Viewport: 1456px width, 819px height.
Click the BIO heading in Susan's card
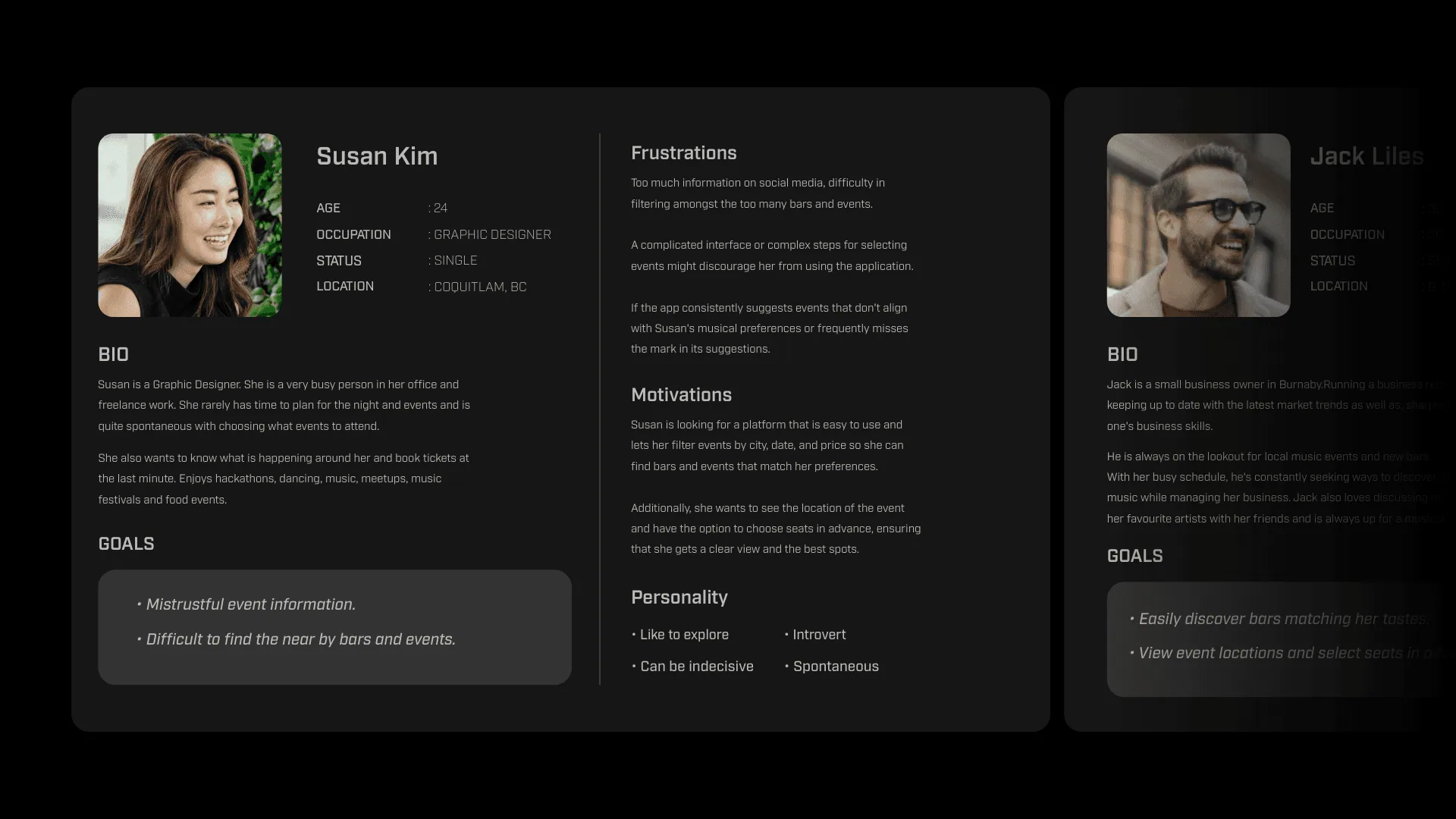[113, 354]
